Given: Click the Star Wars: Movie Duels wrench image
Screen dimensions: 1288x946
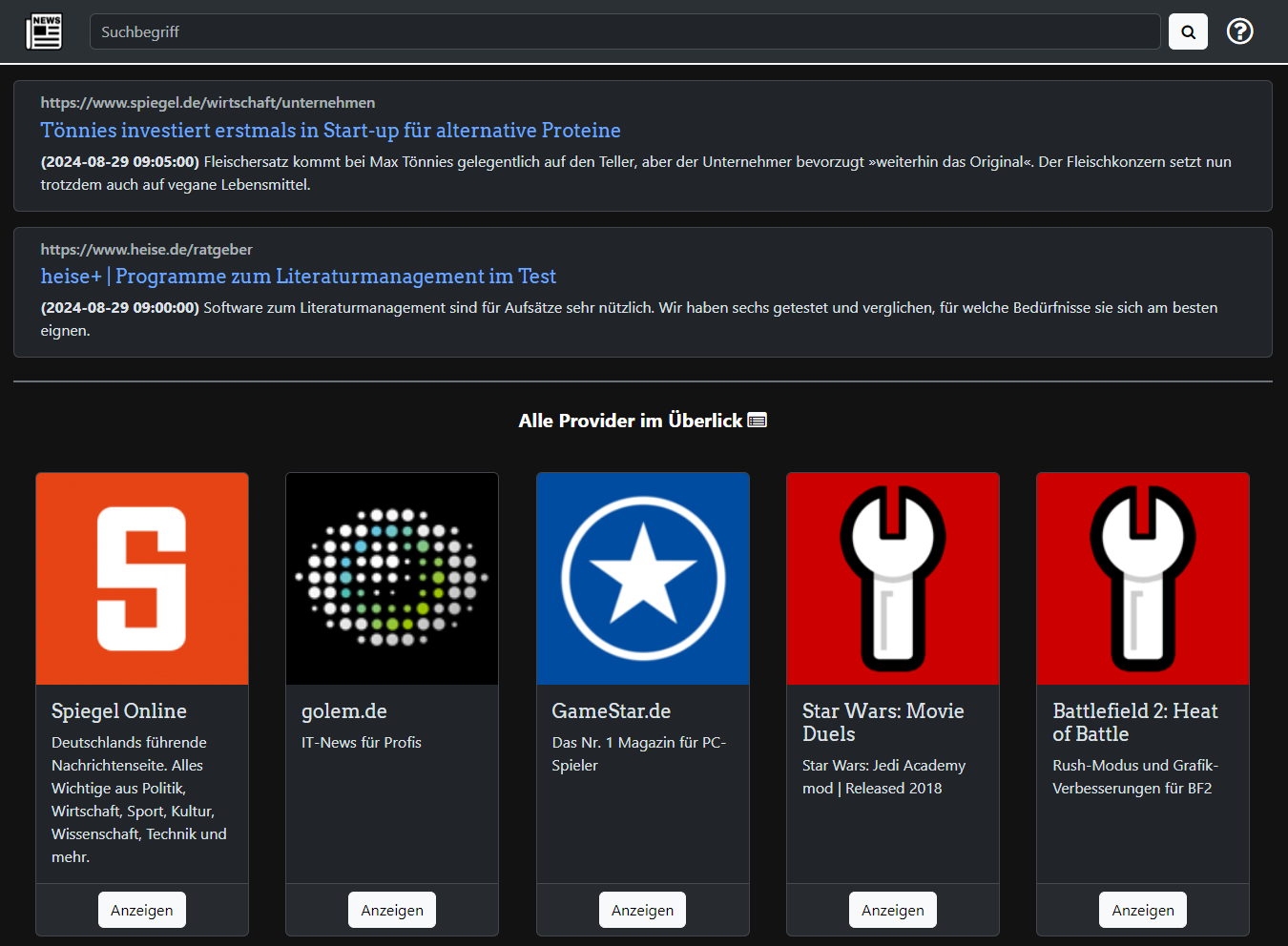Looking at the screenshot, I should pos(893,579).
